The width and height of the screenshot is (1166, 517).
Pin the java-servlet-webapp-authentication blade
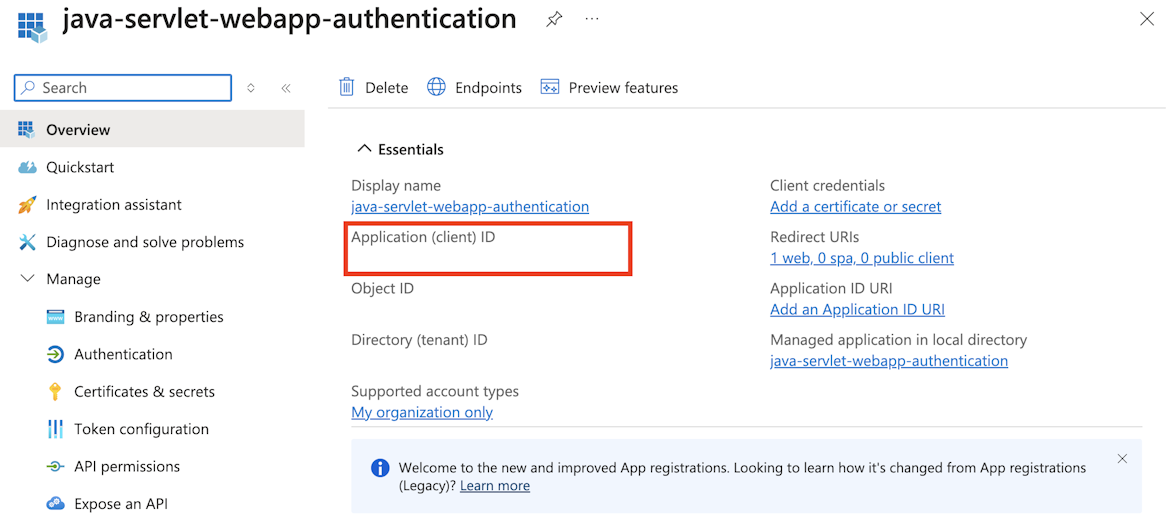pos(553,20)
